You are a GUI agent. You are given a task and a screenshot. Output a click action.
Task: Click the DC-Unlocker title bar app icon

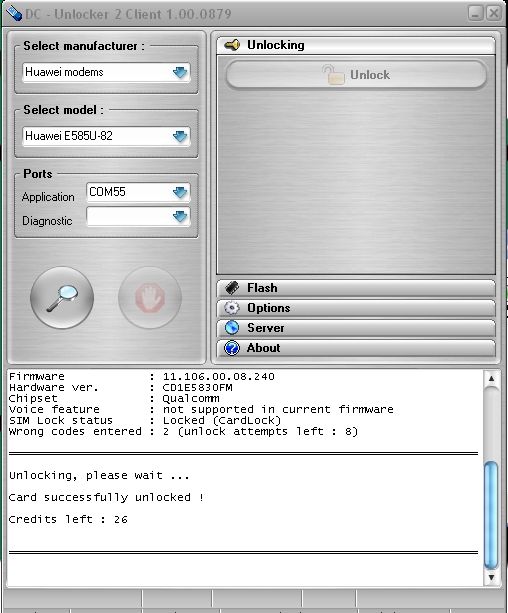tap(14, 14)
